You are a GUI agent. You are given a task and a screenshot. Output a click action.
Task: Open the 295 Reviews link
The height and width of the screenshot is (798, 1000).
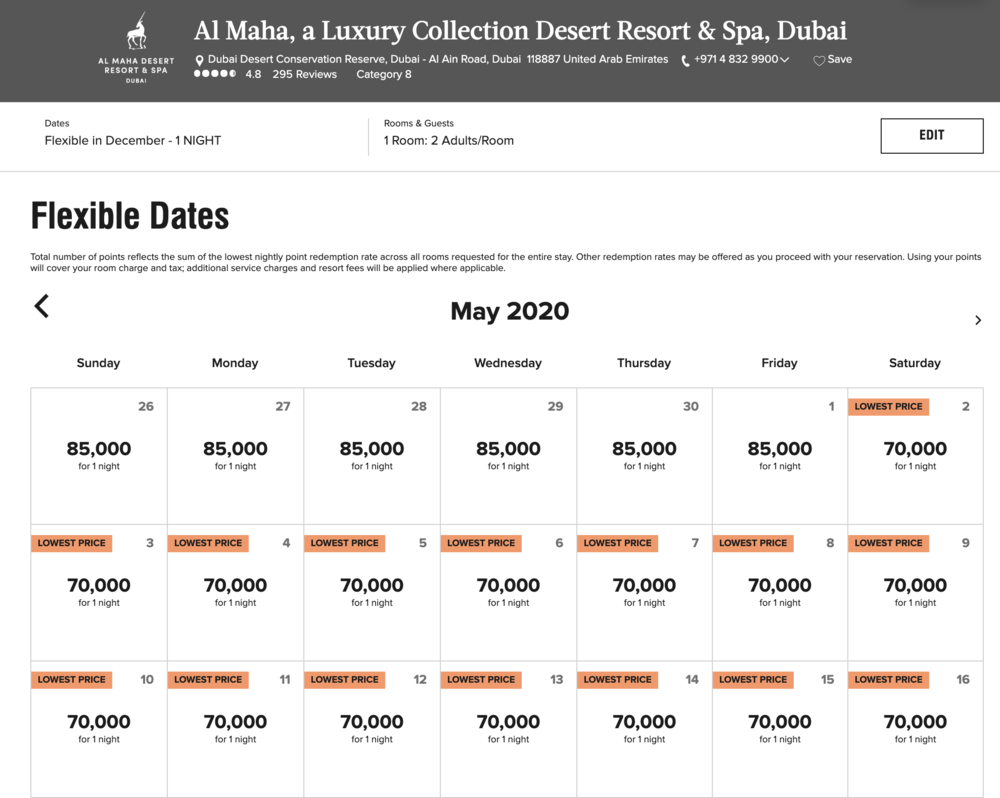click(304, 74)
